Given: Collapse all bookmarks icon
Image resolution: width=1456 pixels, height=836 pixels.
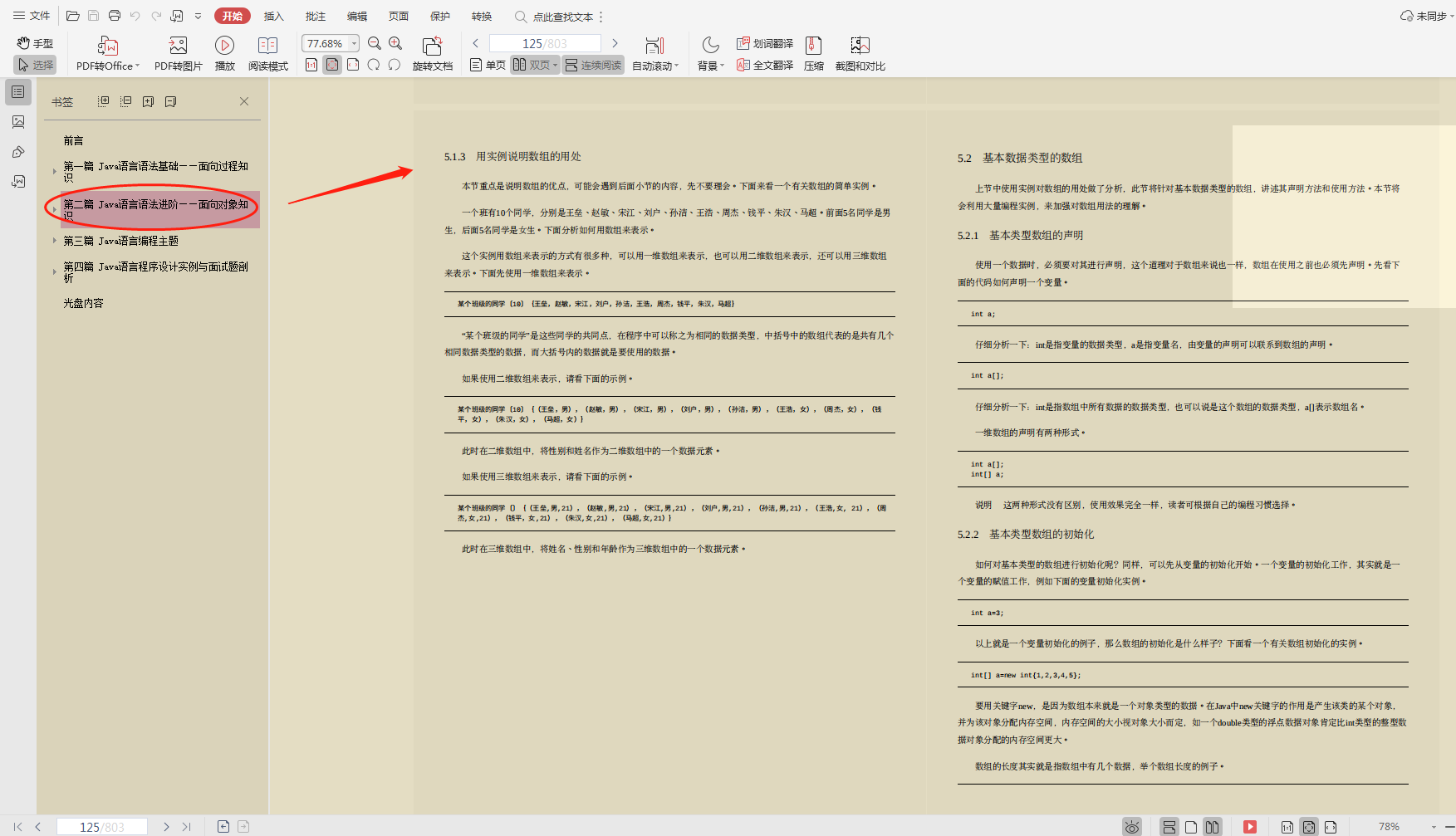Looking at the screenshot, I should click(x=126, y=101).
